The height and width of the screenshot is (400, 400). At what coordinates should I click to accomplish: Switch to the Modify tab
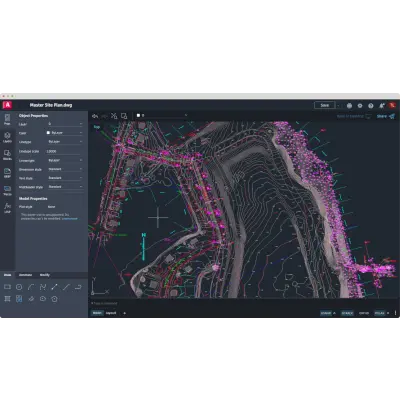coord(45,275)
